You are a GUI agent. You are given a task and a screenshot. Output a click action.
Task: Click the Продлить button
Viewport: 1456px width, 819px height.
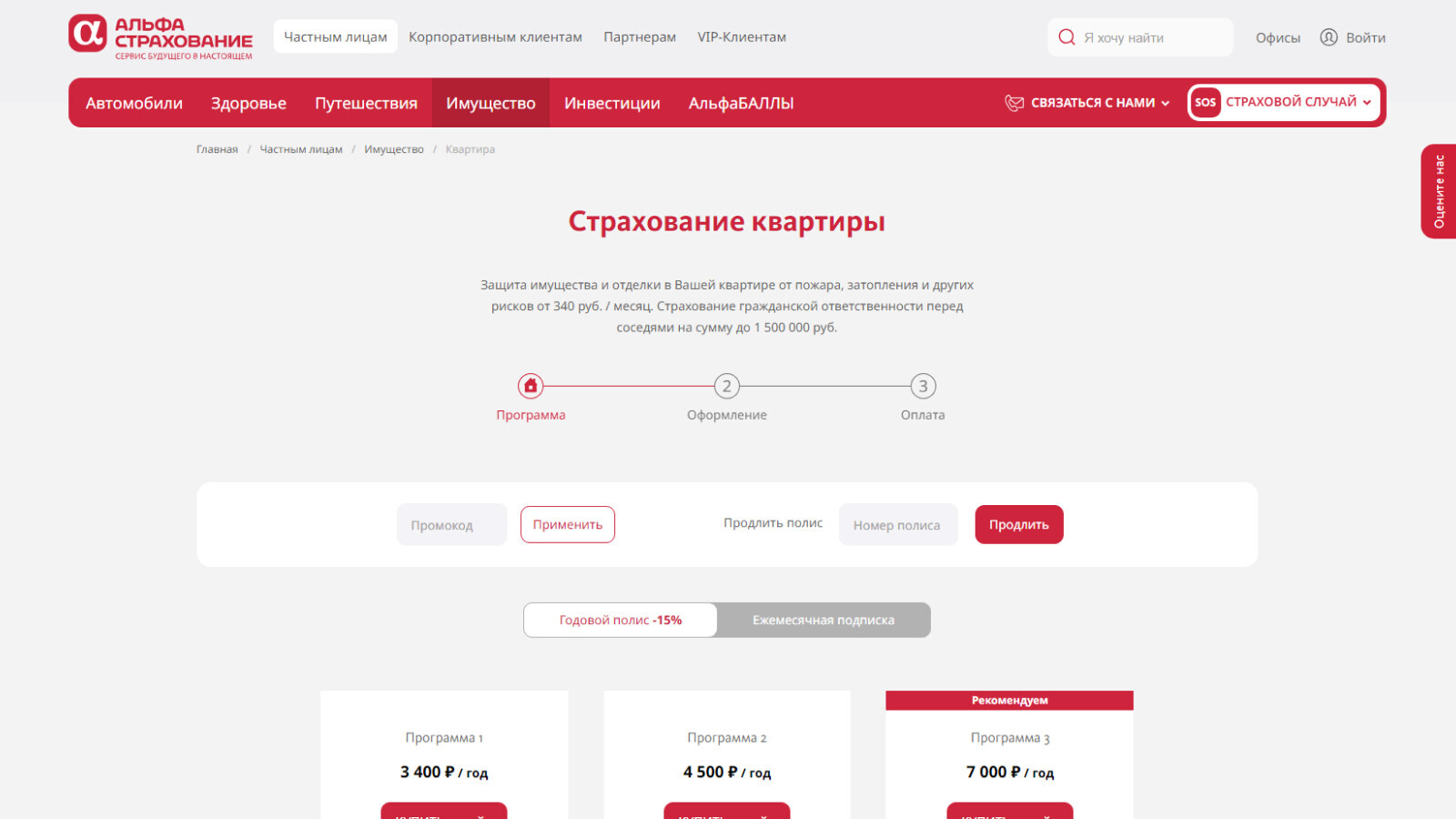pos(1019,524)
